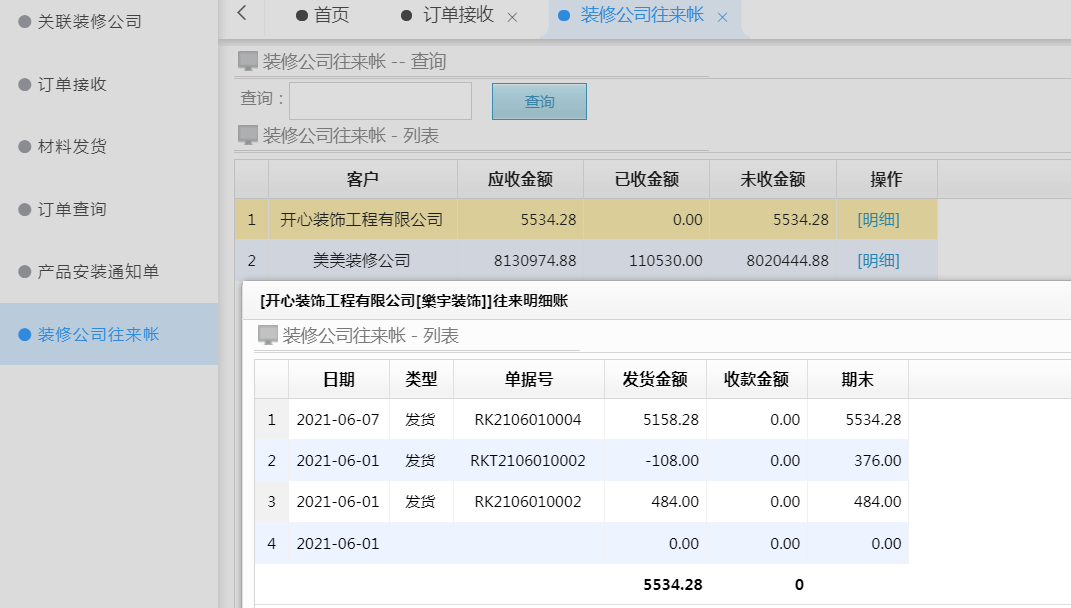Close the 订单接收 tab

tap(512, 17)
